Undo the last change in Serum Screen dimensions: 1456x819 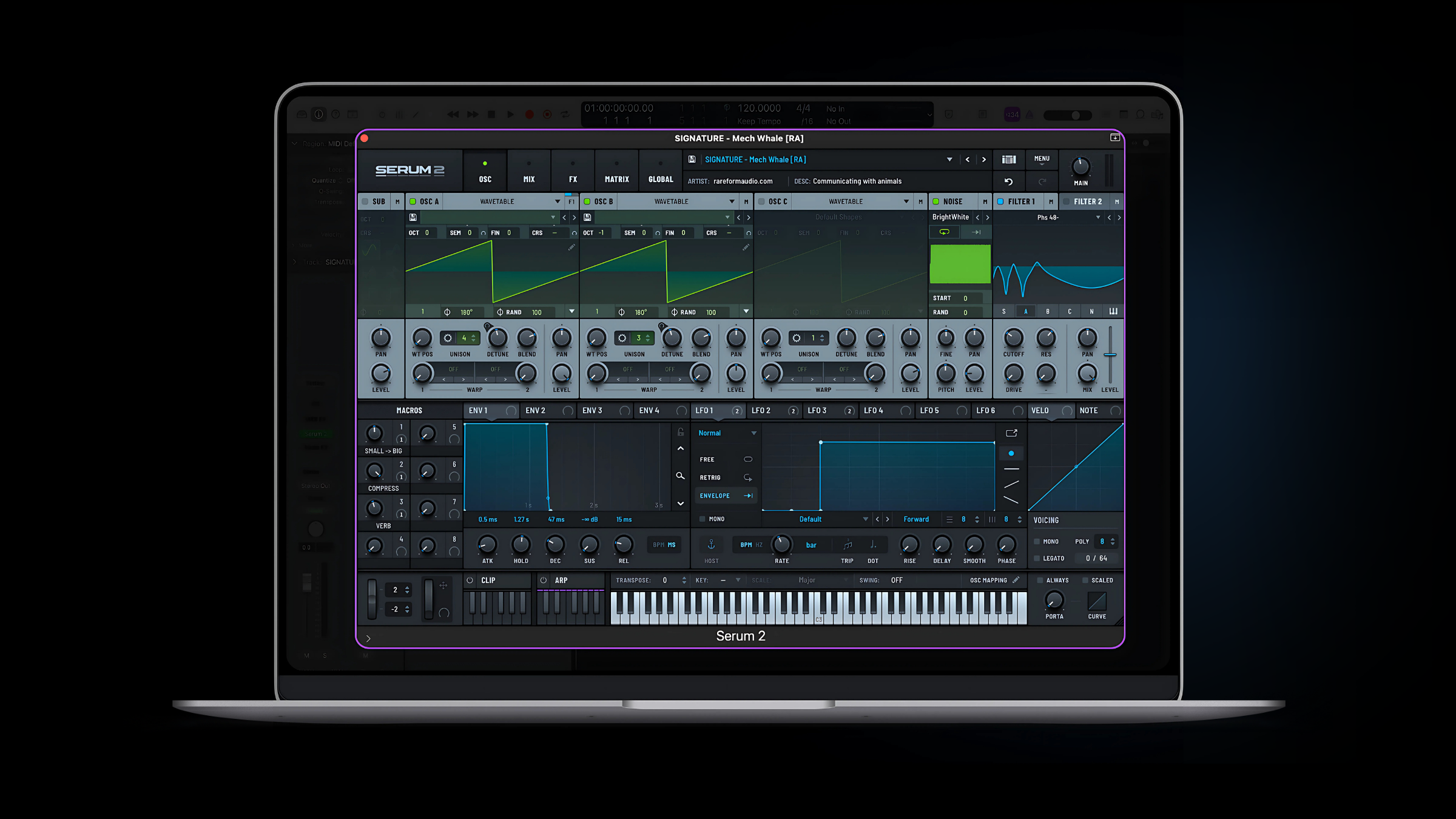tap(1009, 181)
